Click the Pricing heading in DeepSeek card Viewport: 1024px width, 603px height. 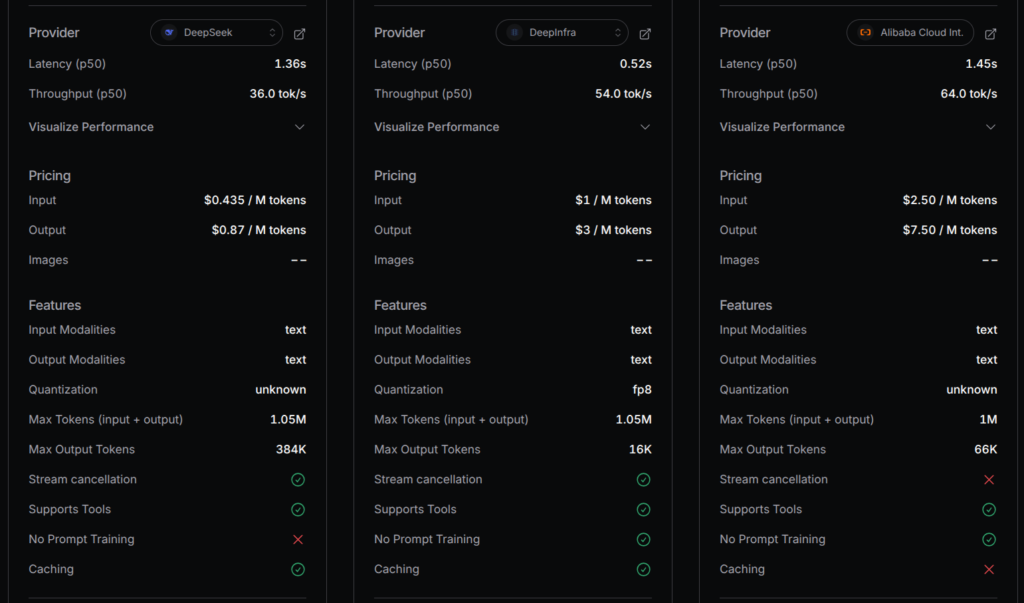tap(50, 176)
